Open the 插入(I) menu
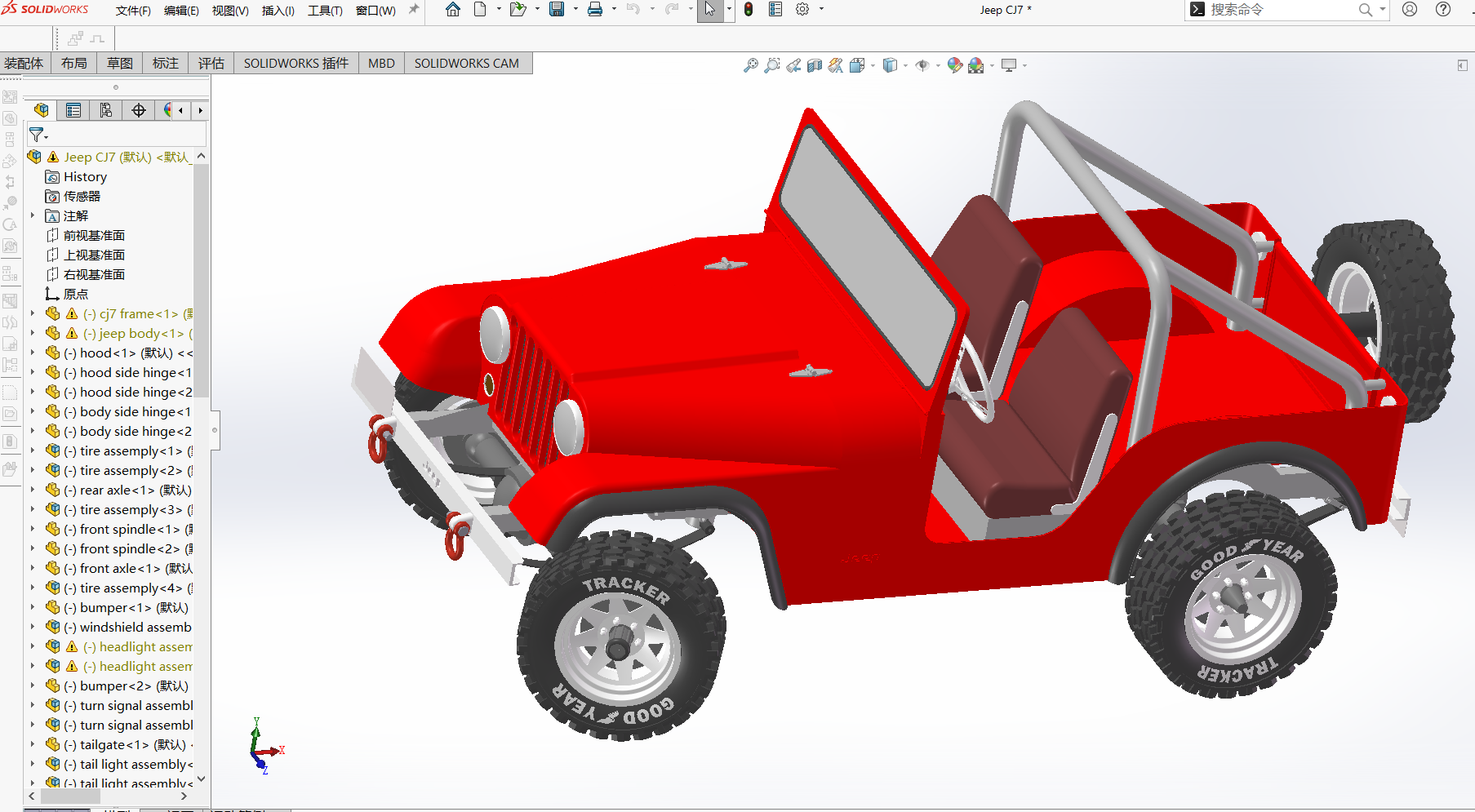1475x812 pixels. click(278, 11)
